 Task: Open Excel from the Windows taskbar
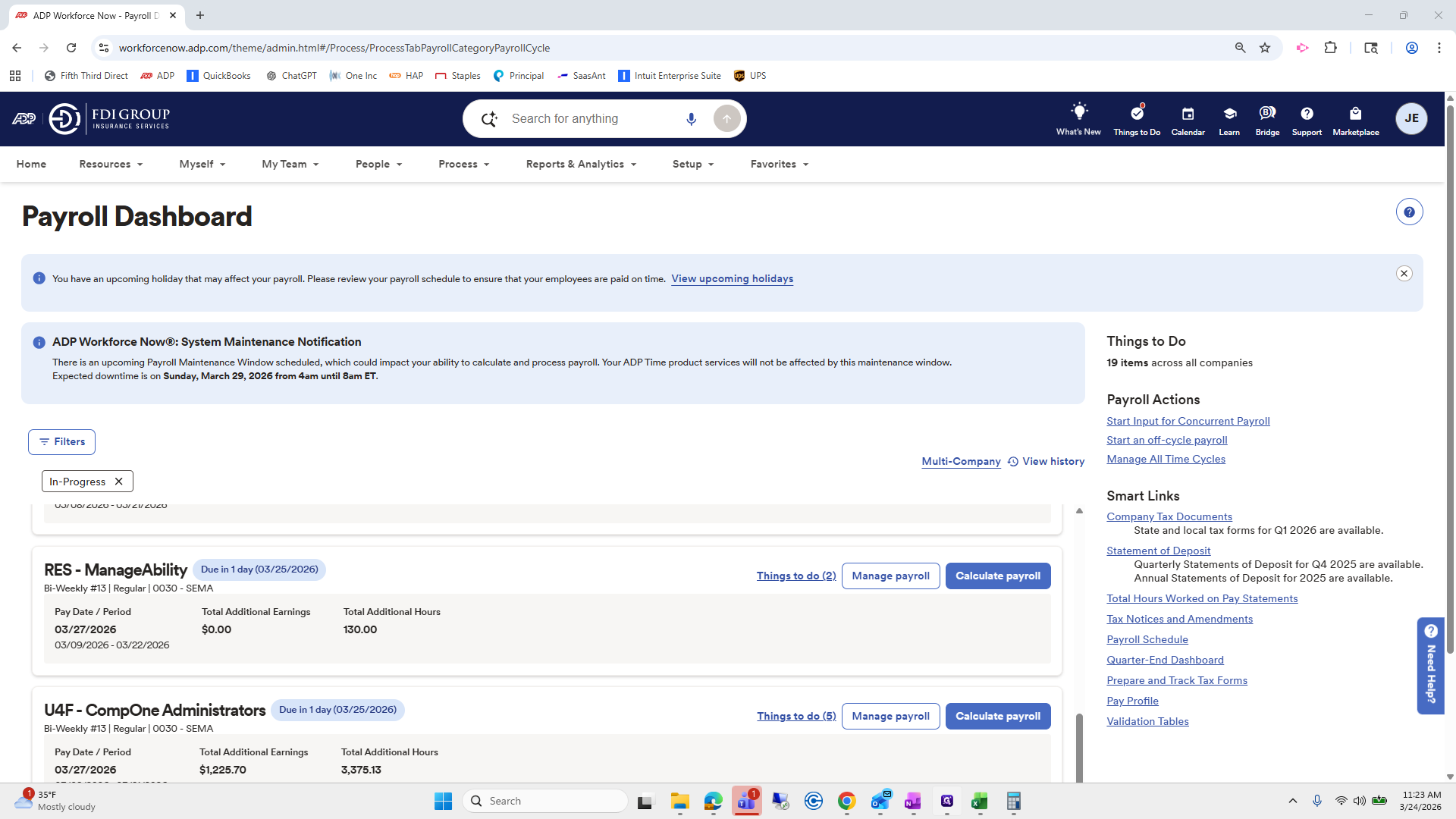click(979, 802)
